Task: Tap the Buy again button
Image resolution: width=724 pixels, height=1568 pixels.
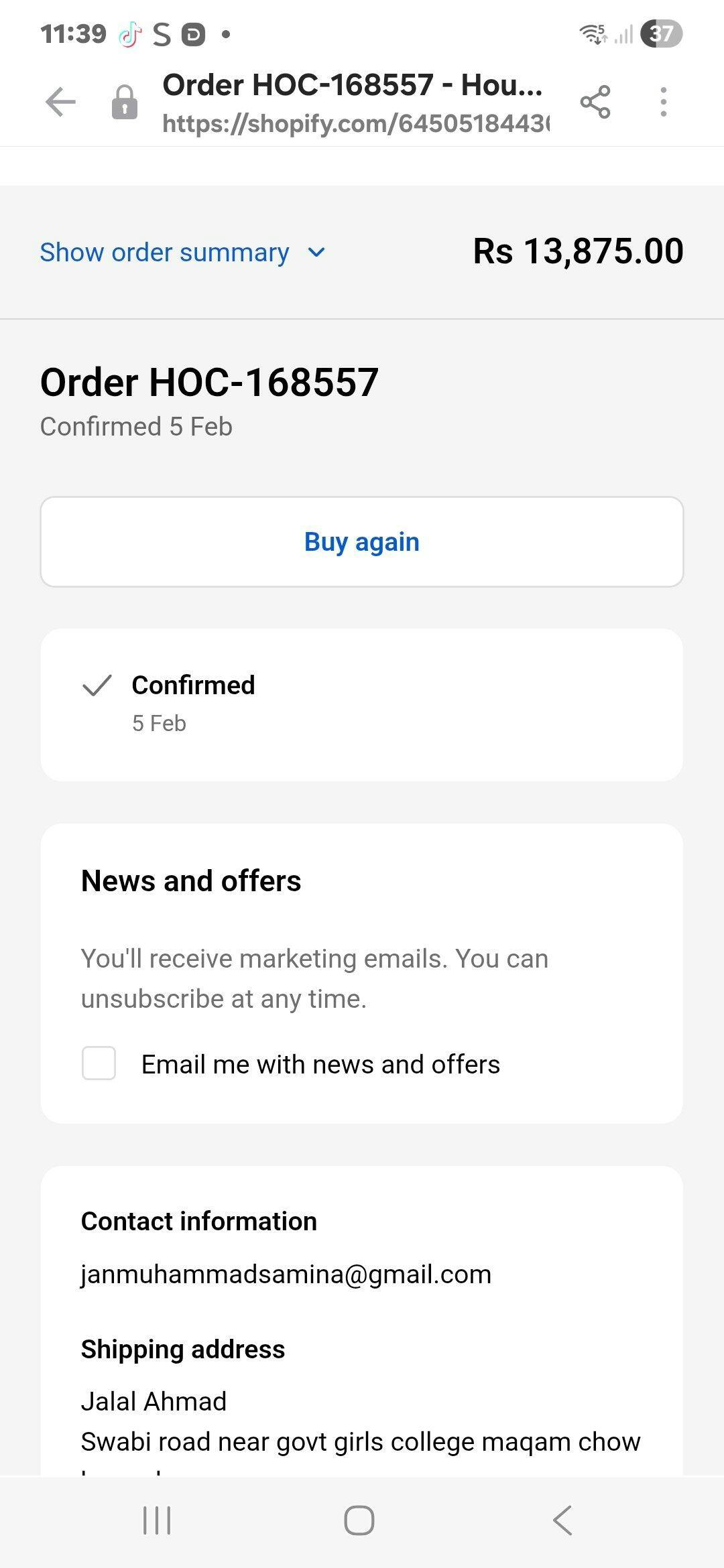Action: (x=362, y=541)
